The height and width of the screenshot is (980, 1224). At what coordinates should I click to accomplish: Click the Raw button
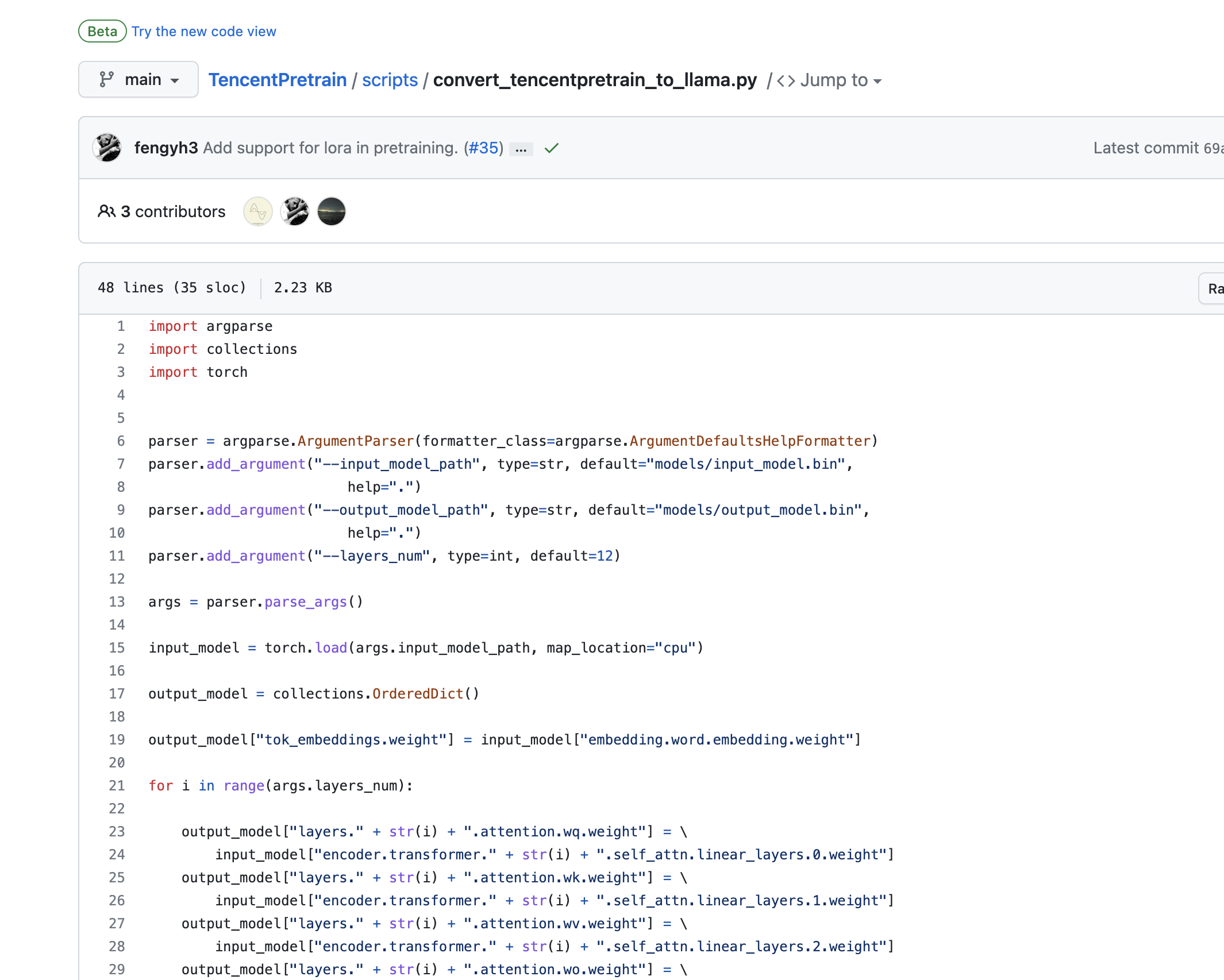1214,288
